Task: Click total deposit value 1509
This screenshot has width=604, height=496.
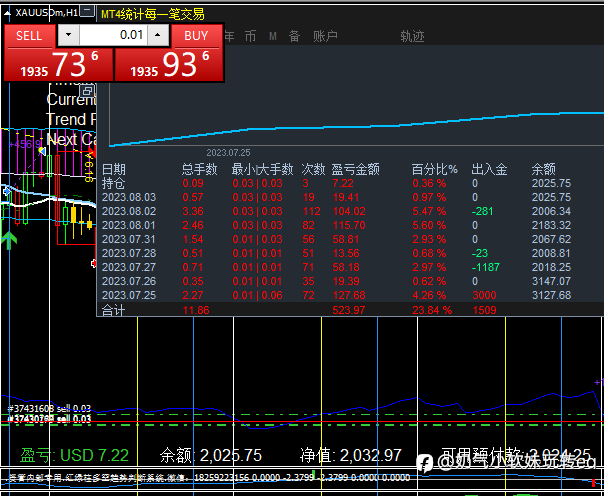Action: [x=485, y=310]
